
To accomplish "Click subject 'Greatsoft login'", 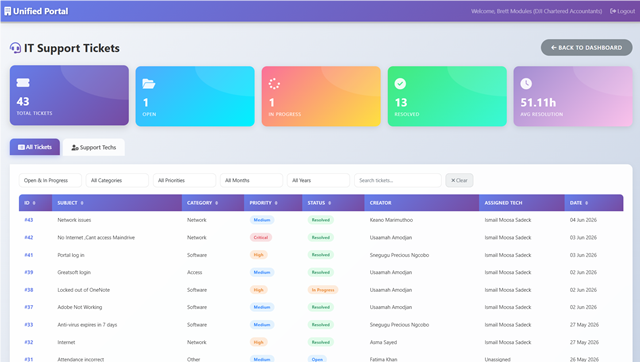I will (74, 272).
